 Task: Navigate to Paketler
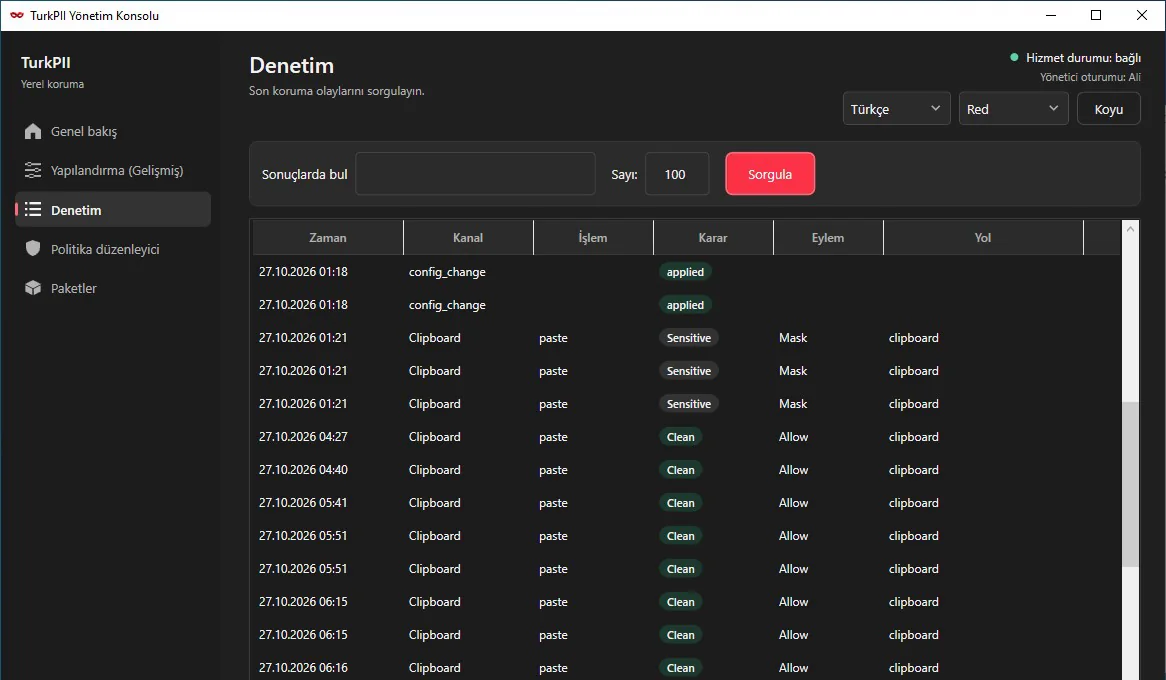tap(113, 288)
